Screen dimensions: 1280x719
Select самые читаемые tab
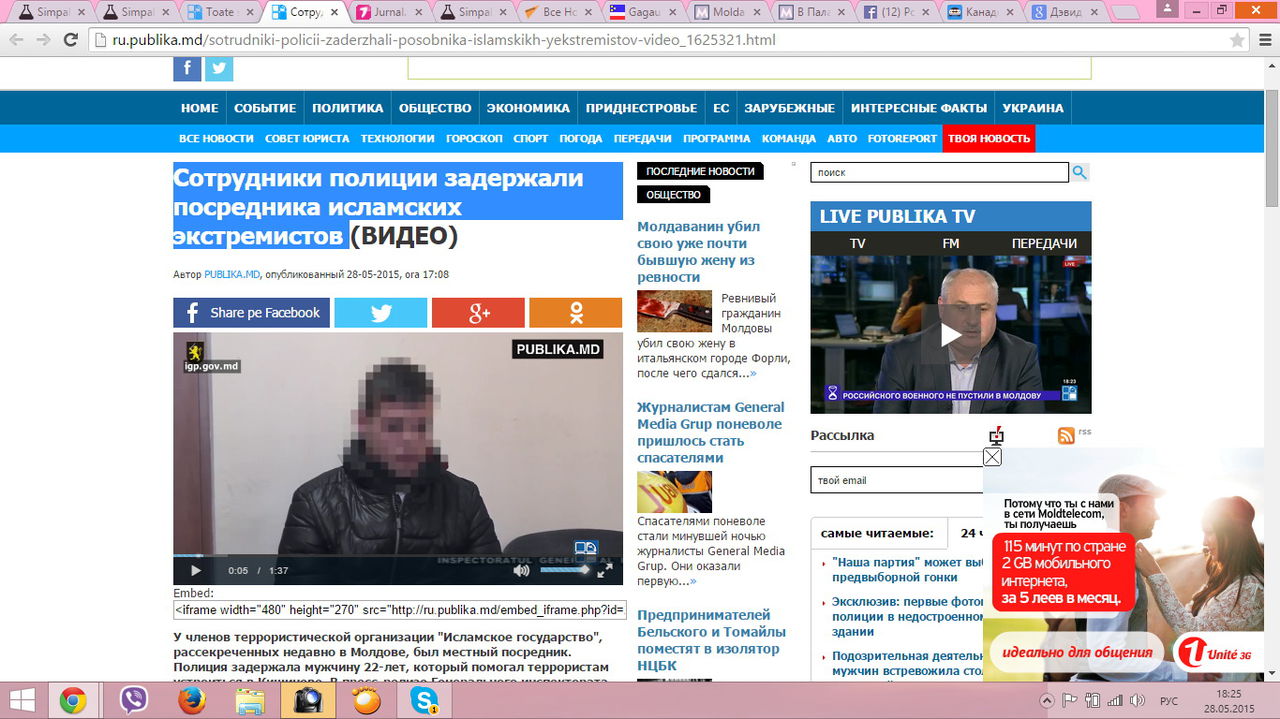(x=877, y=533)
